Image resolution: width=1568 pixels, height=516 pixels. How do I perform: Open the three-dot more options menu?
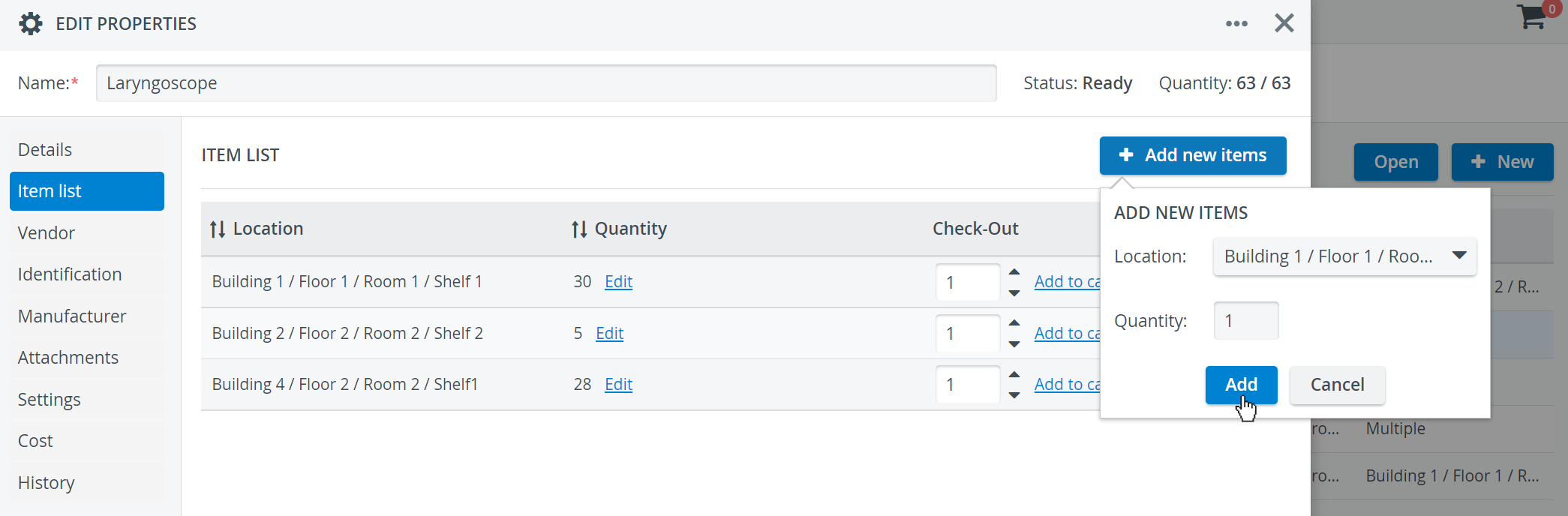pos(1236,24)
